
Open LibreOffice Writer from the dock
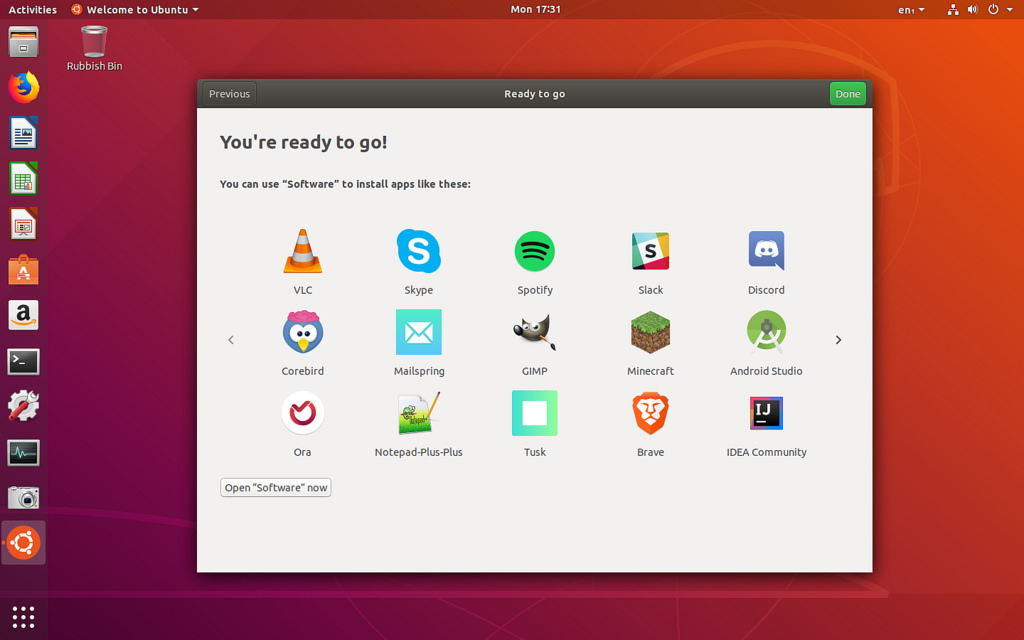[24, 133]
